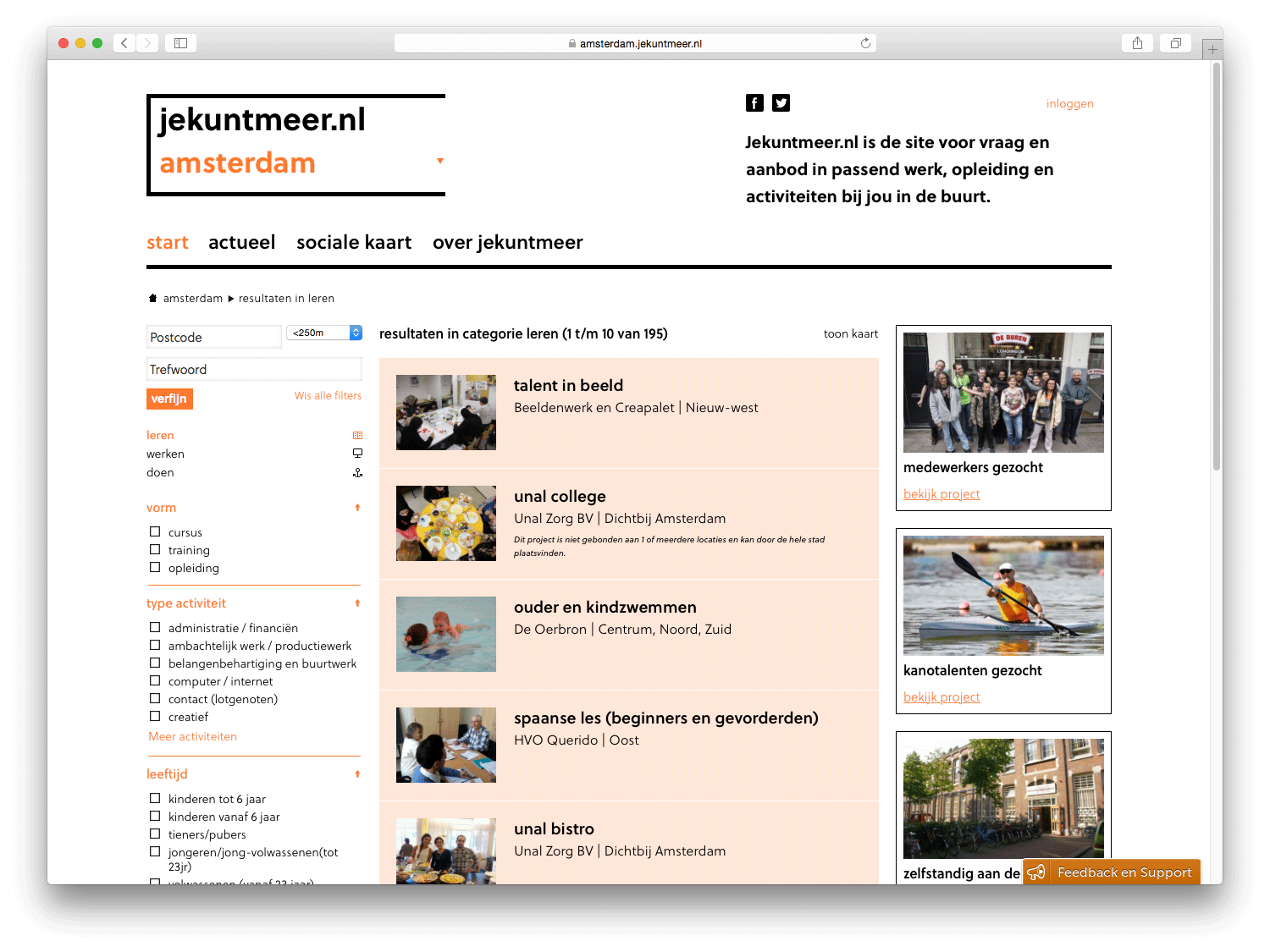Click the kanotalenten kayaker photo
The width and height of the screenshot is (1270, 952).
pyautogui.click(x=1003, y=596)
